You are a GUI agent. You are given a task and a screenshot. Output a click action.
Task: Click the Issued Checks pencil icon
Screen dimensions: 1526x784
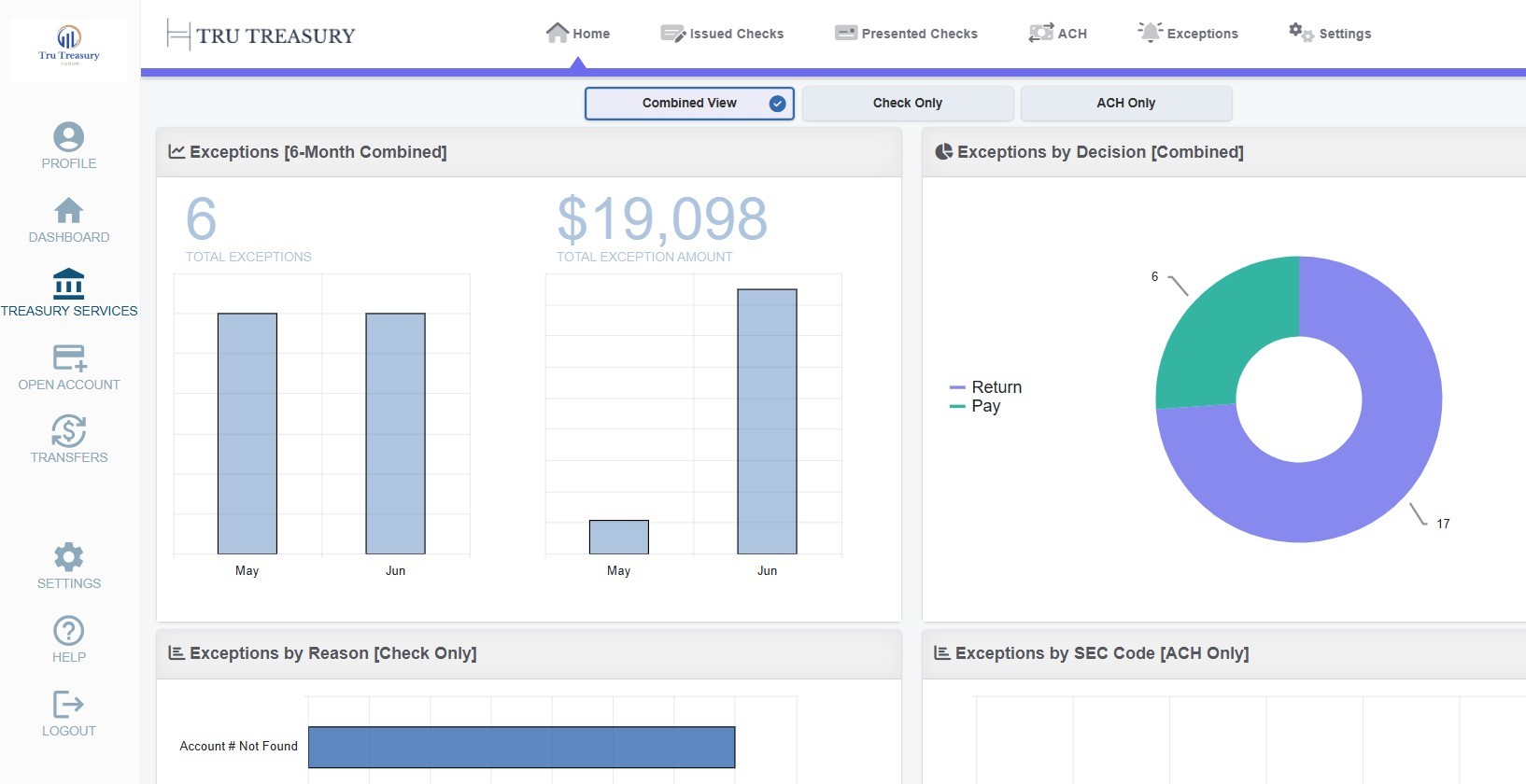coord(672,34)
